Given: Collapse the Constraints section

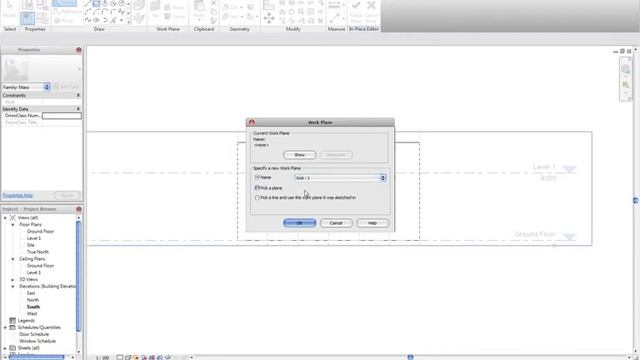Looking at the screenshot, I should click(x=78, y=95).
